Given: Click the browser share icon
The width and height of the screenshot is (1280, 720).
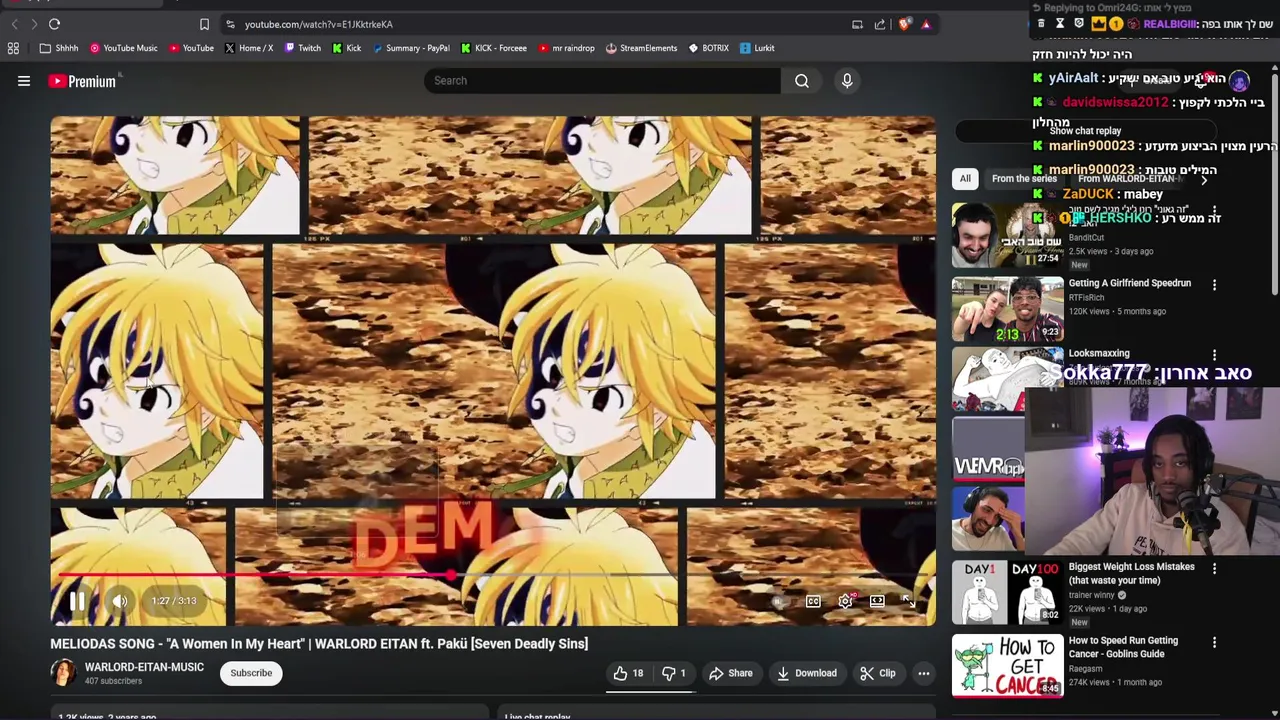Looking at the screenshot, I should [880, 24].
